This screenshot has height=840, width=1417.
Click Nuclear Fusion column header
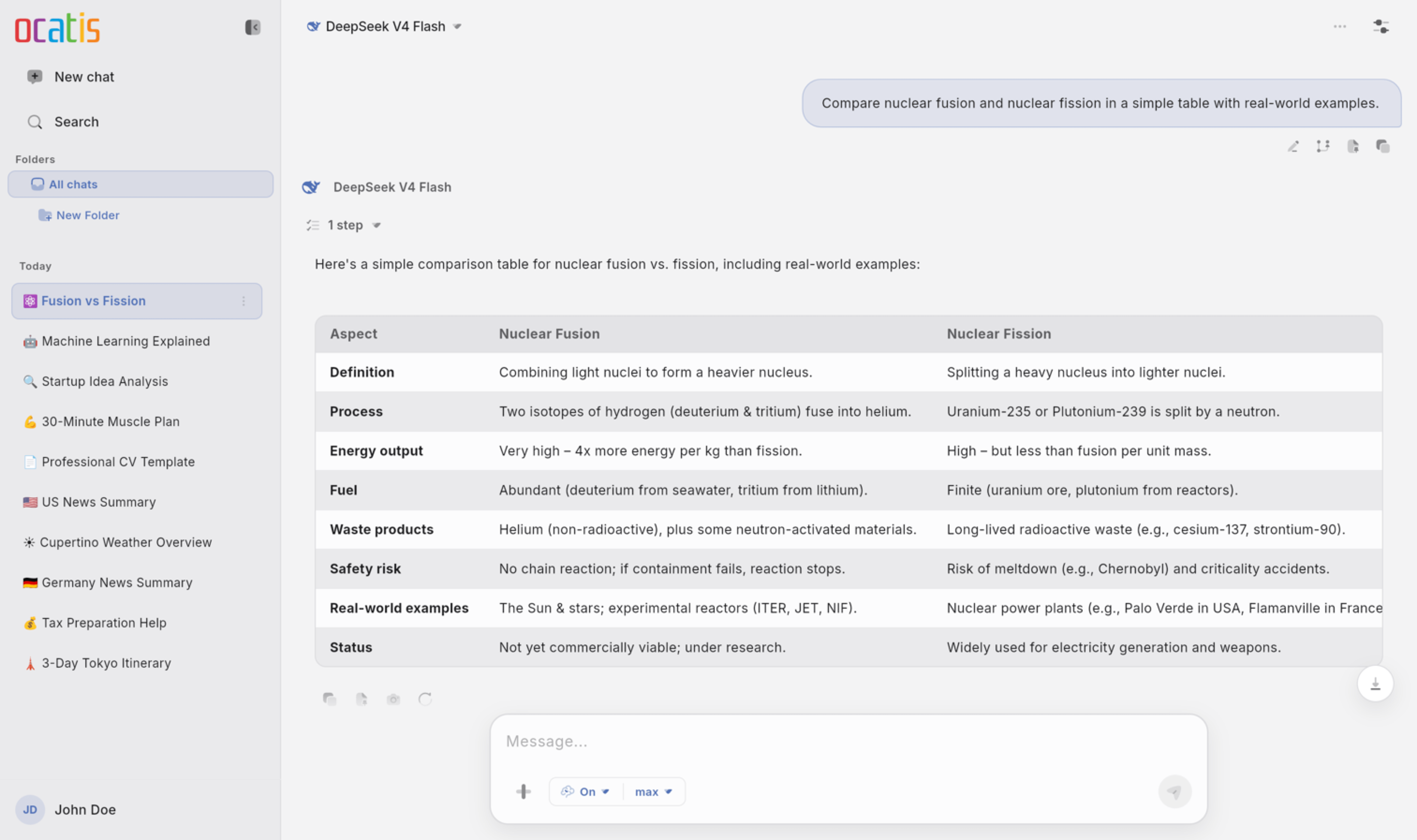(x=549, y=334)
